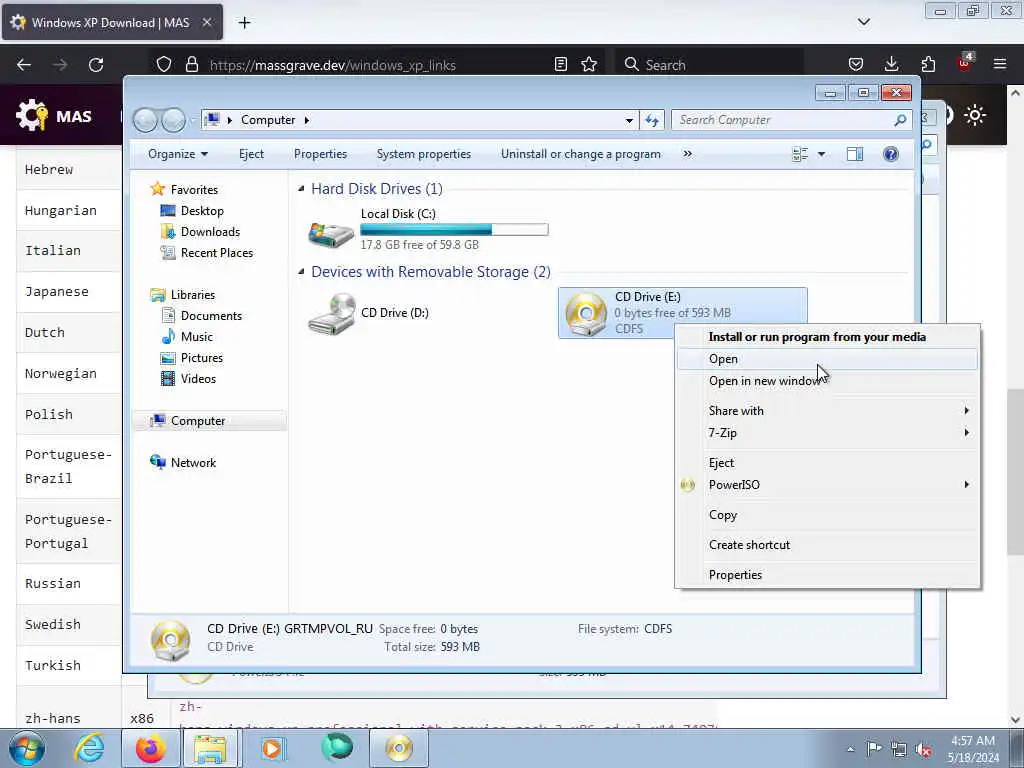Bookmark this page with the star icon

[589, 64]
